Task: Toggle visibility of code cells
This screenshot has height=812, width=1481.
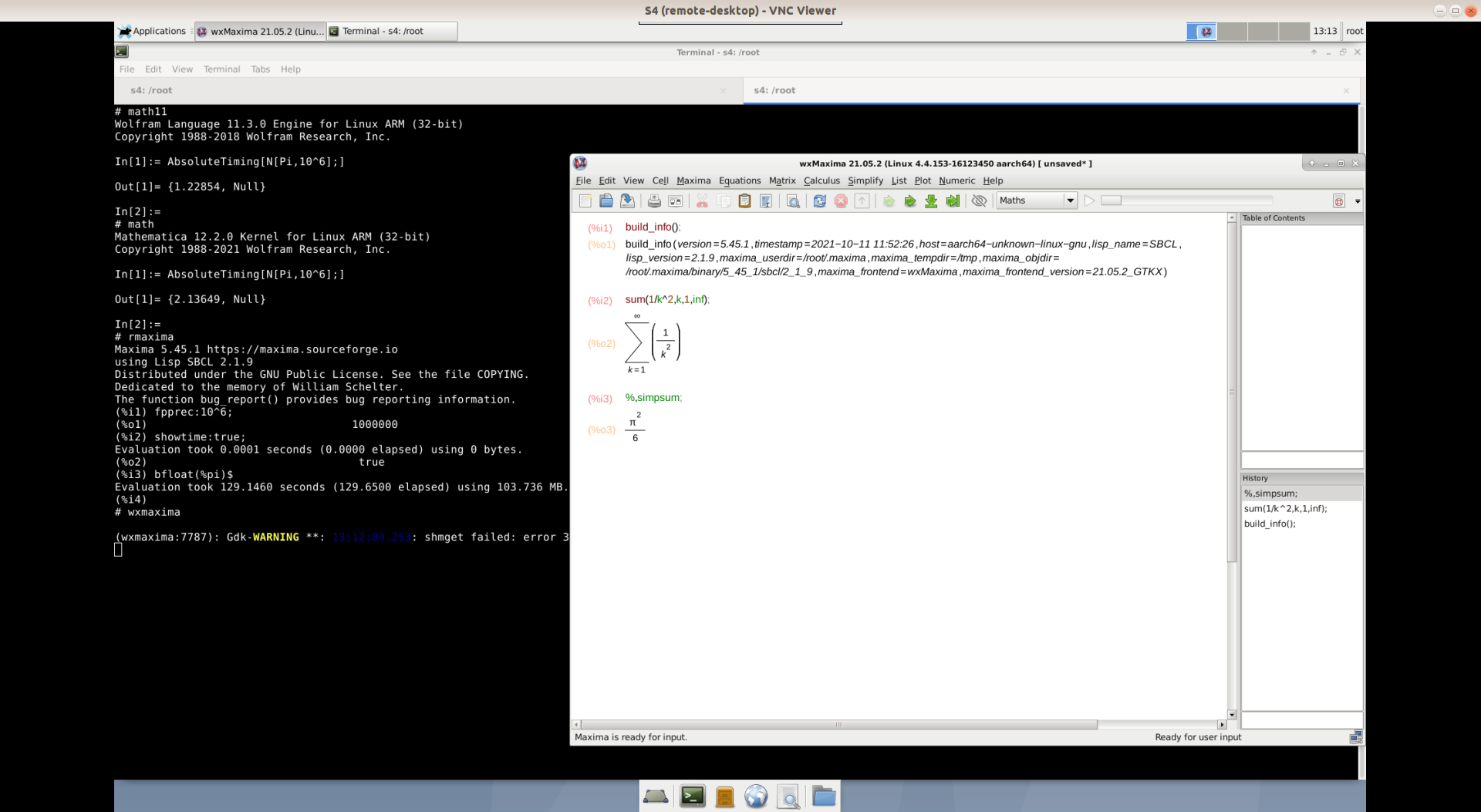Action: (x=979, y=200)
